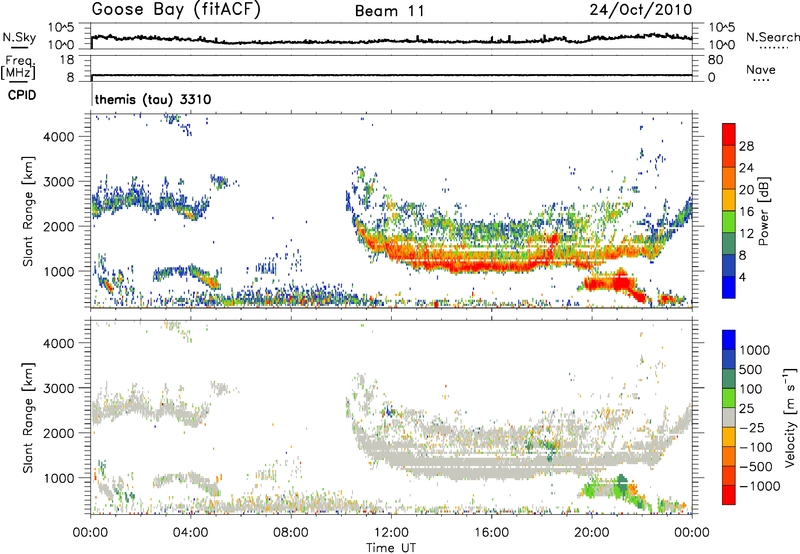This screenshot has width=800, height=554.
Task: Click the "80" Nave axis label
Action: coord(715,60)
